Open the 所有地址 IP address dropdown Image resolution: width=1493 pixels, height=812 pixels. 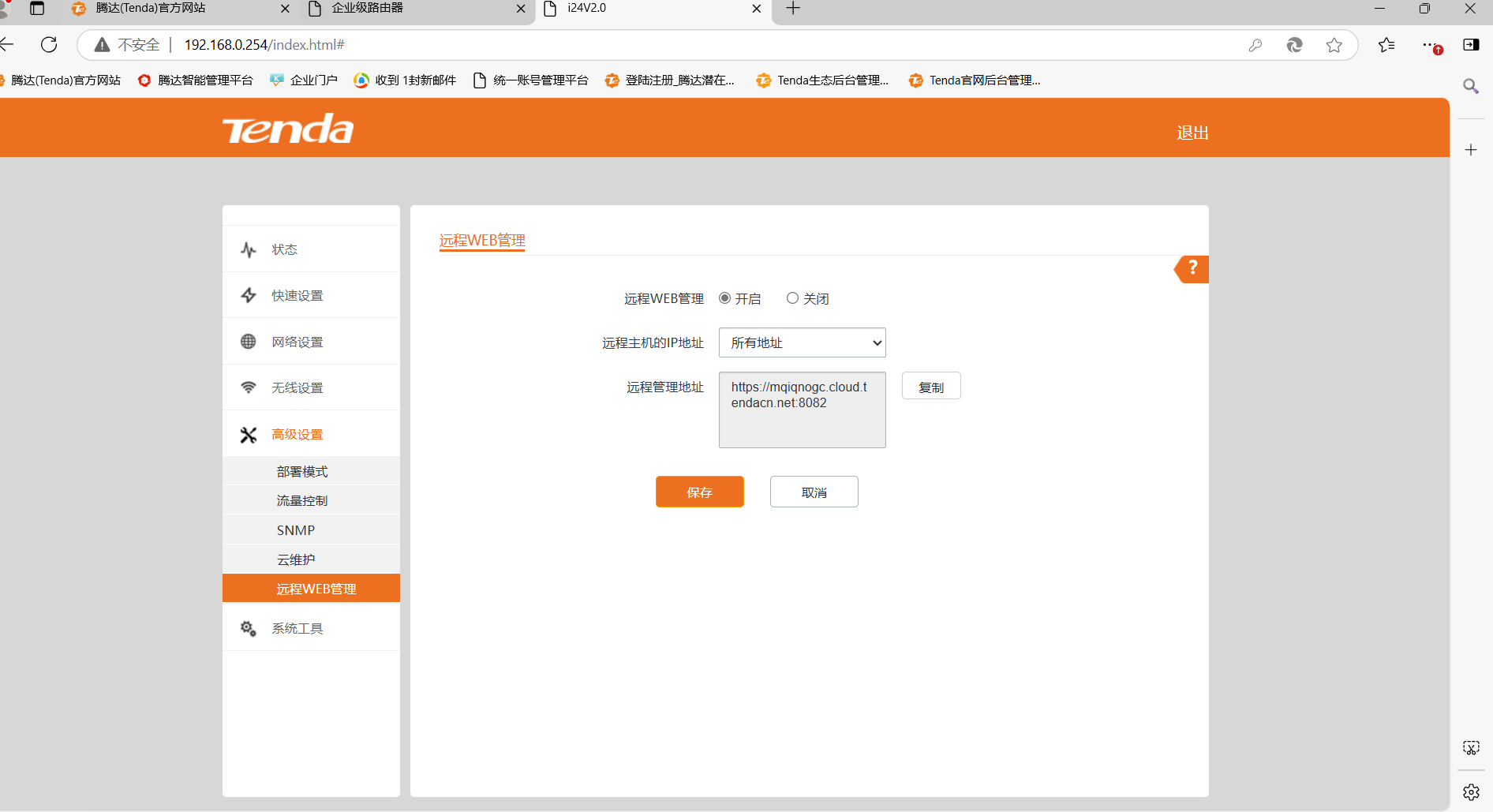802,342
